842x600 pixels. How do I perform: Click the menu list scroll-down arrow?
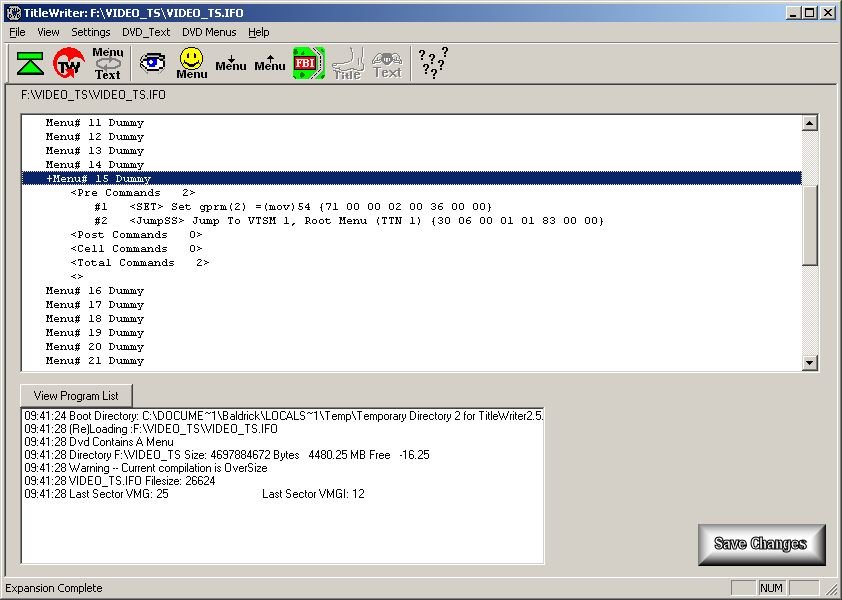[x=810, y=363]
